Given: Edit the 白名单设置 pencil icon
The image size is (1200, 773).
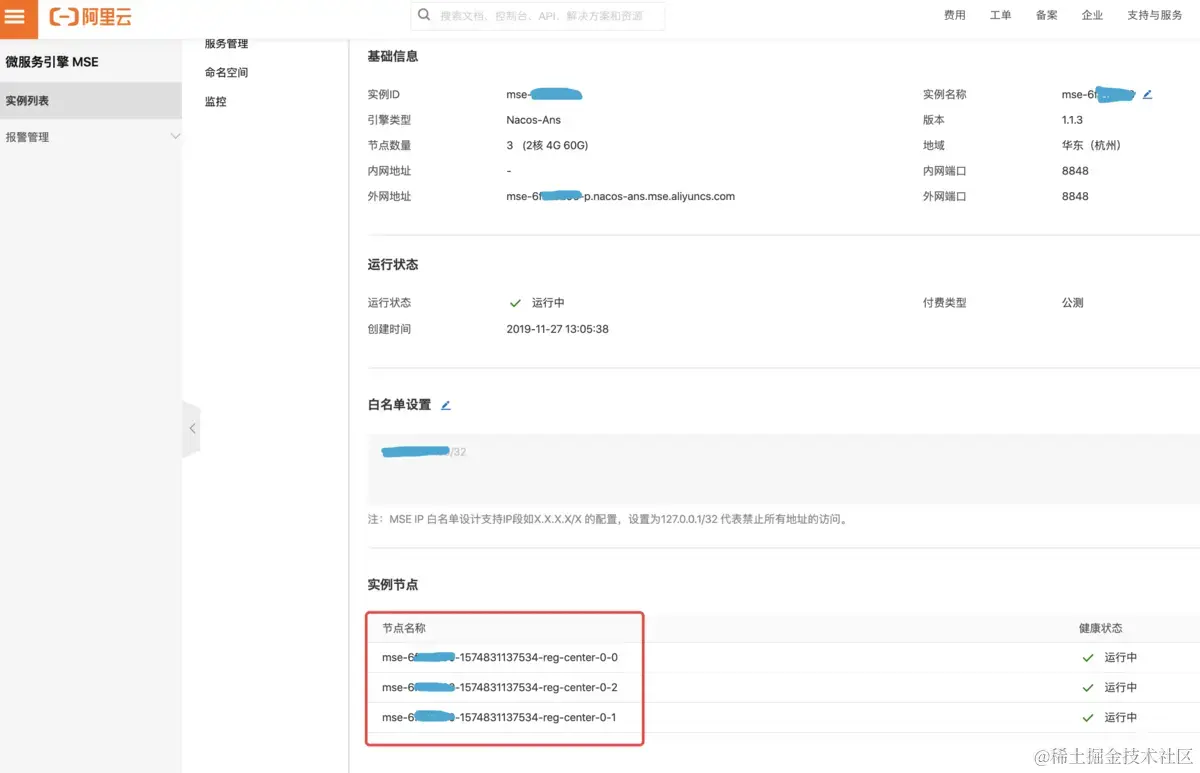Looking at the screenshot, I should (x=446, y=405).
